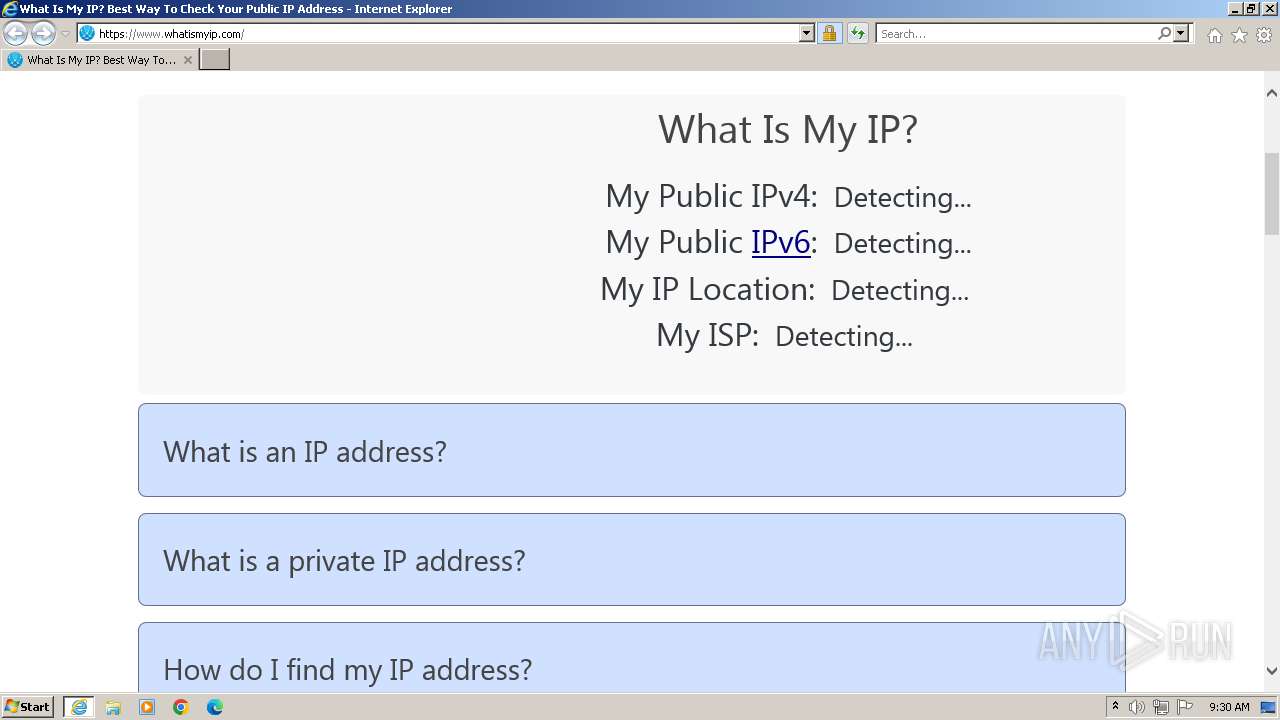Click the site favicon in address bar
Viewport: 1280px width, 720px height.
87,34
